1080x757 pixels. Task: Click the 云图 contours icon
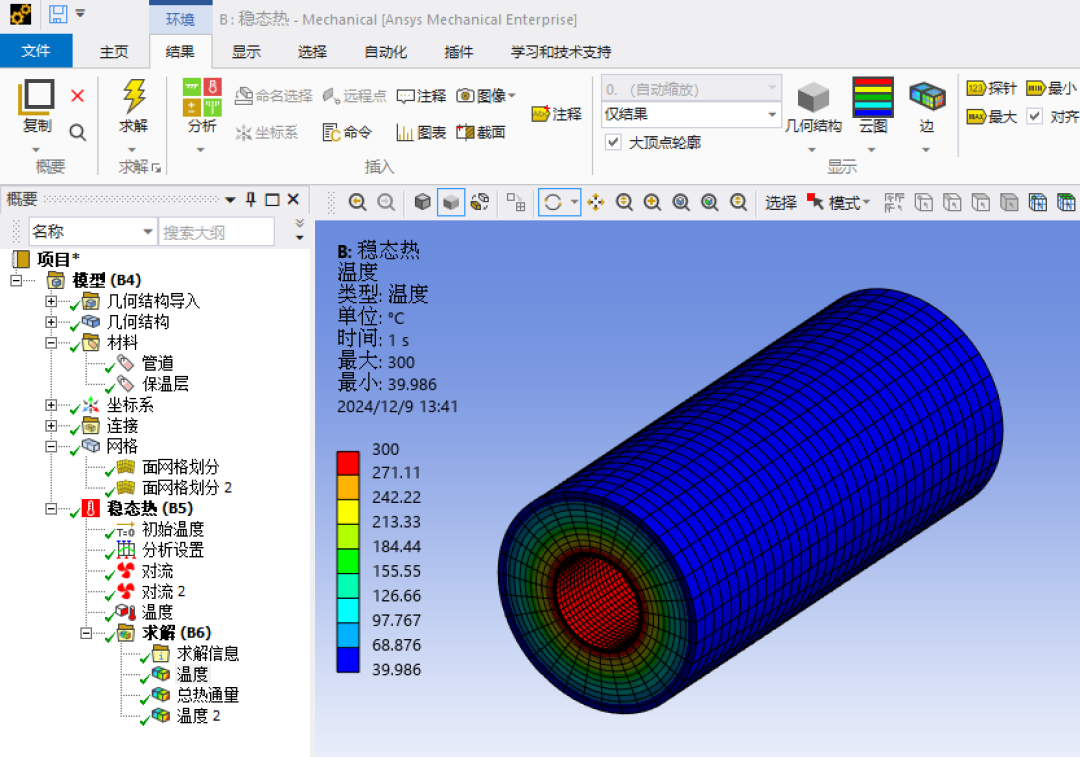[x=873, y=97]
